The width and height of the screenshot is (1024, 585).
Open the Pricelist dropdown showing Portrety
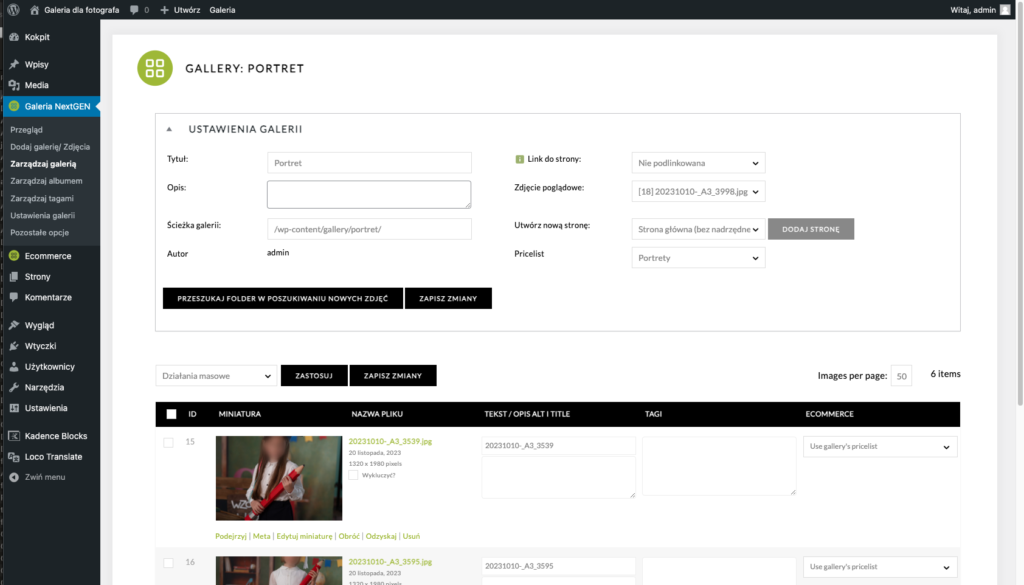pos(698,258)
